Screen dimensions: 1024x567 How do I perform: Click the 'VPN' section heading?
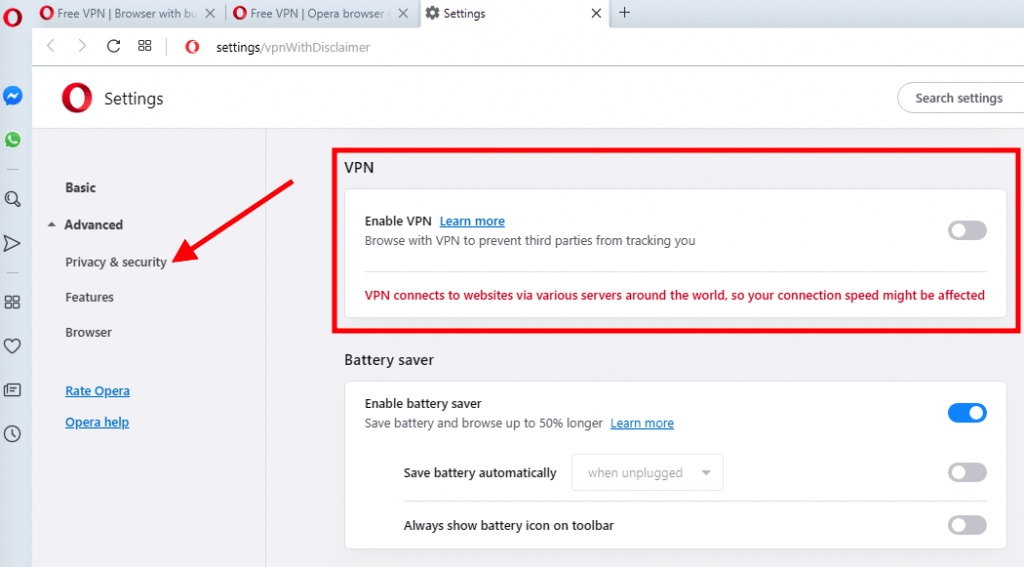point(359,167)
